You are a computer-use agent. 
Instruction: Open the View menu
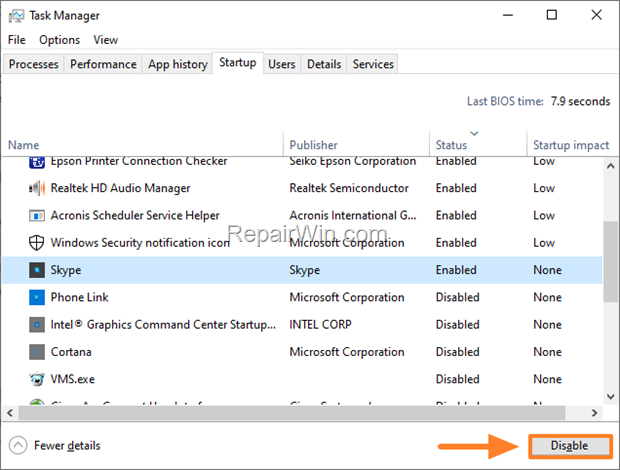click(106, 40)
